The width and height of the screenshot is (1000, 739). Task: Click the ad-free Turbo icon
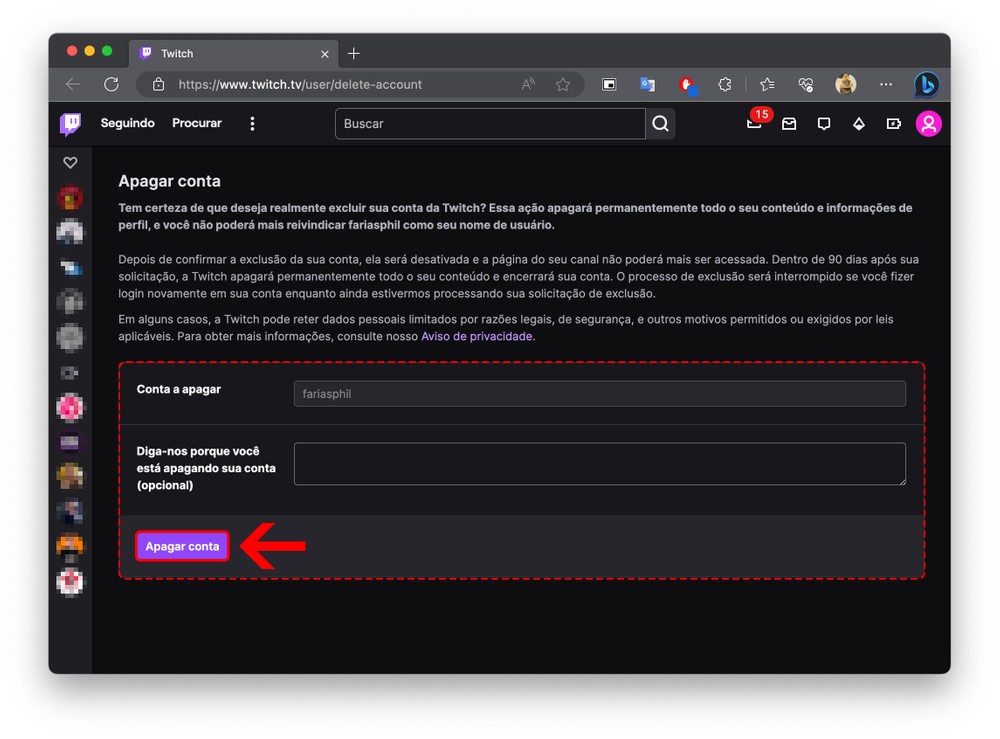(x=893, y=124)
